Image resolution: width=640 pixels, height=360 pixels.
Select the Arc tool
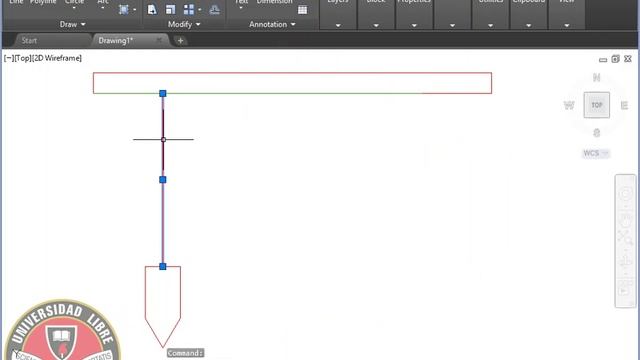[103, 3]
